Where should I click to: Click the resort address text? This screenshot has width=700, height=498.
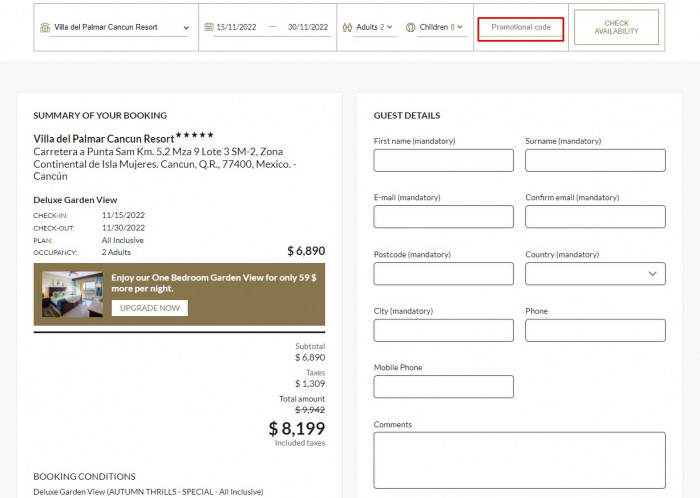(165, 164)
